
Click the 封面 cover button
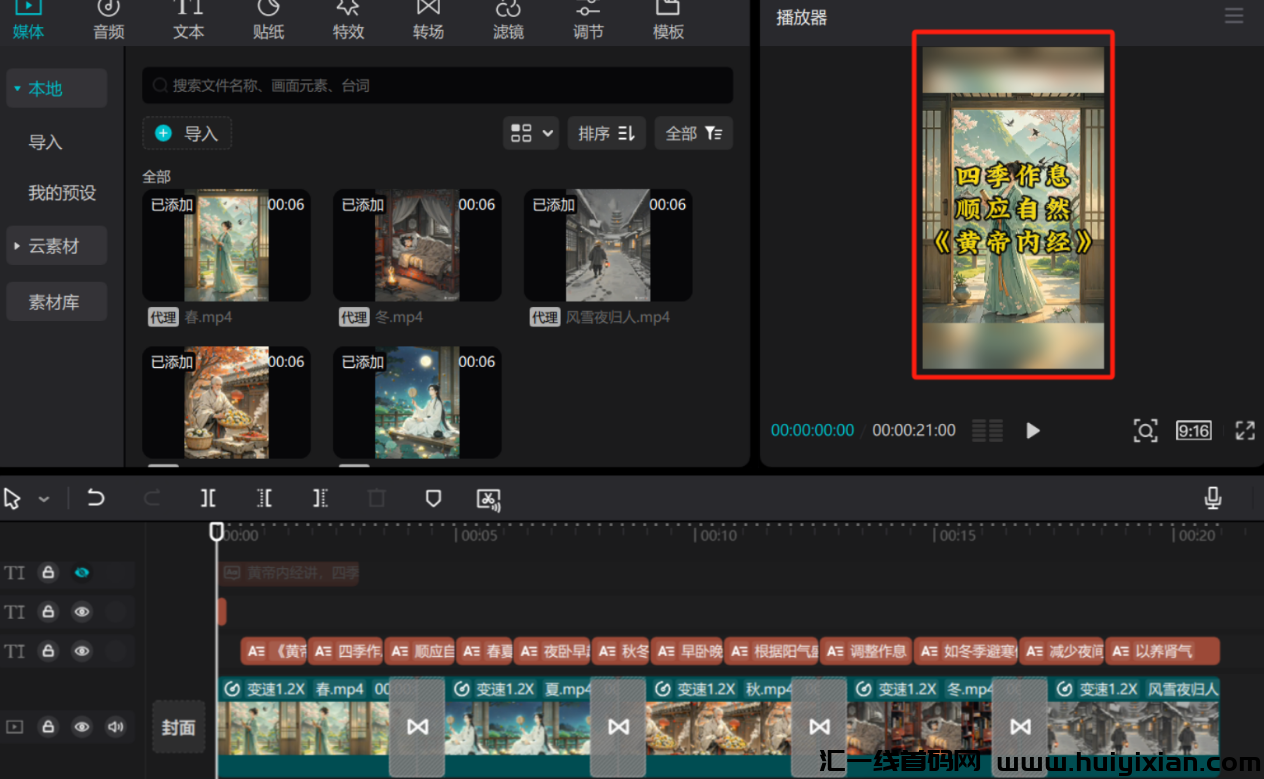[178, 727]
